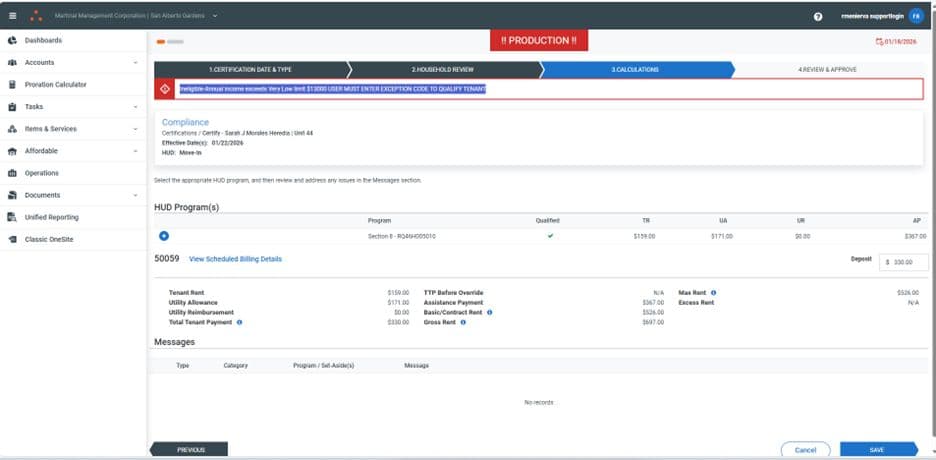Click the 01/16/2026 date text
936x460 pixels.
tap(900, 42)
